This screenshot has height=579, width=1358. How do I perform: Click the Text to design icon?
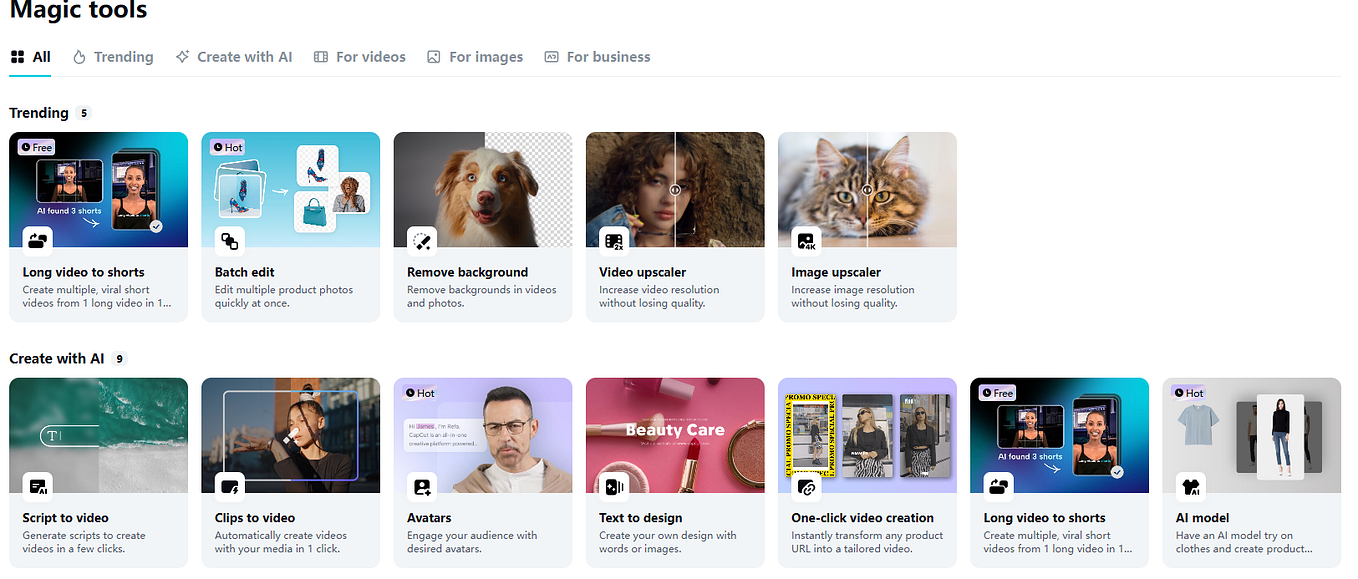[x=614, y=486]
